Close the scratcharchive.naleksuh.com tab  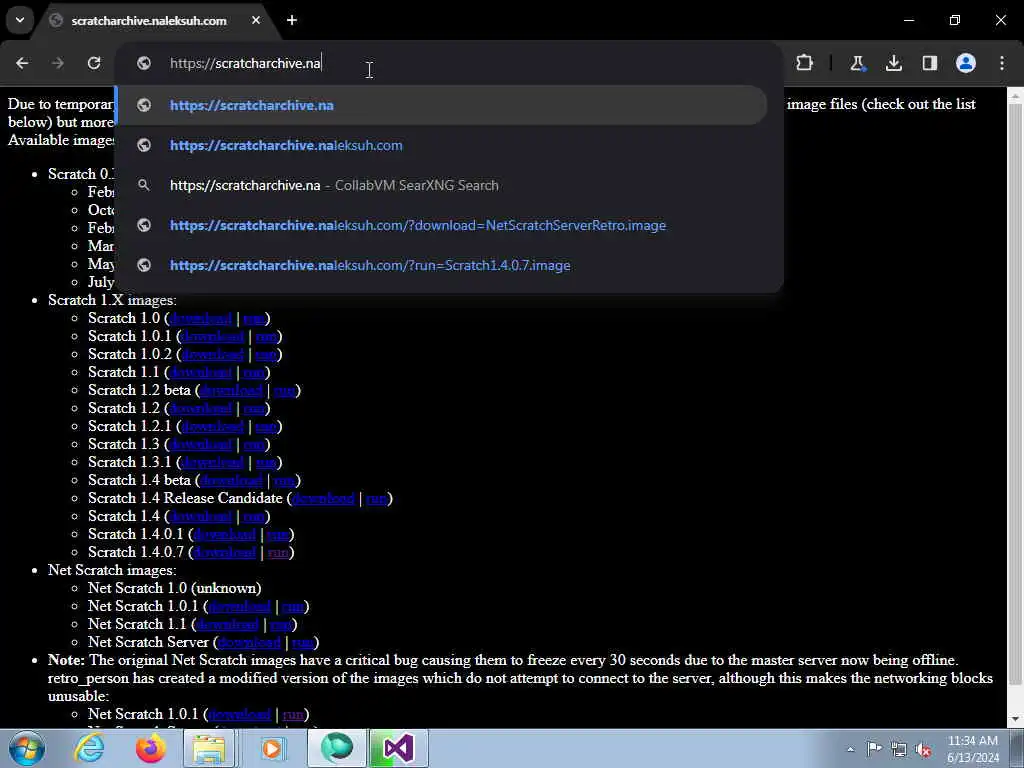(256, 20)
